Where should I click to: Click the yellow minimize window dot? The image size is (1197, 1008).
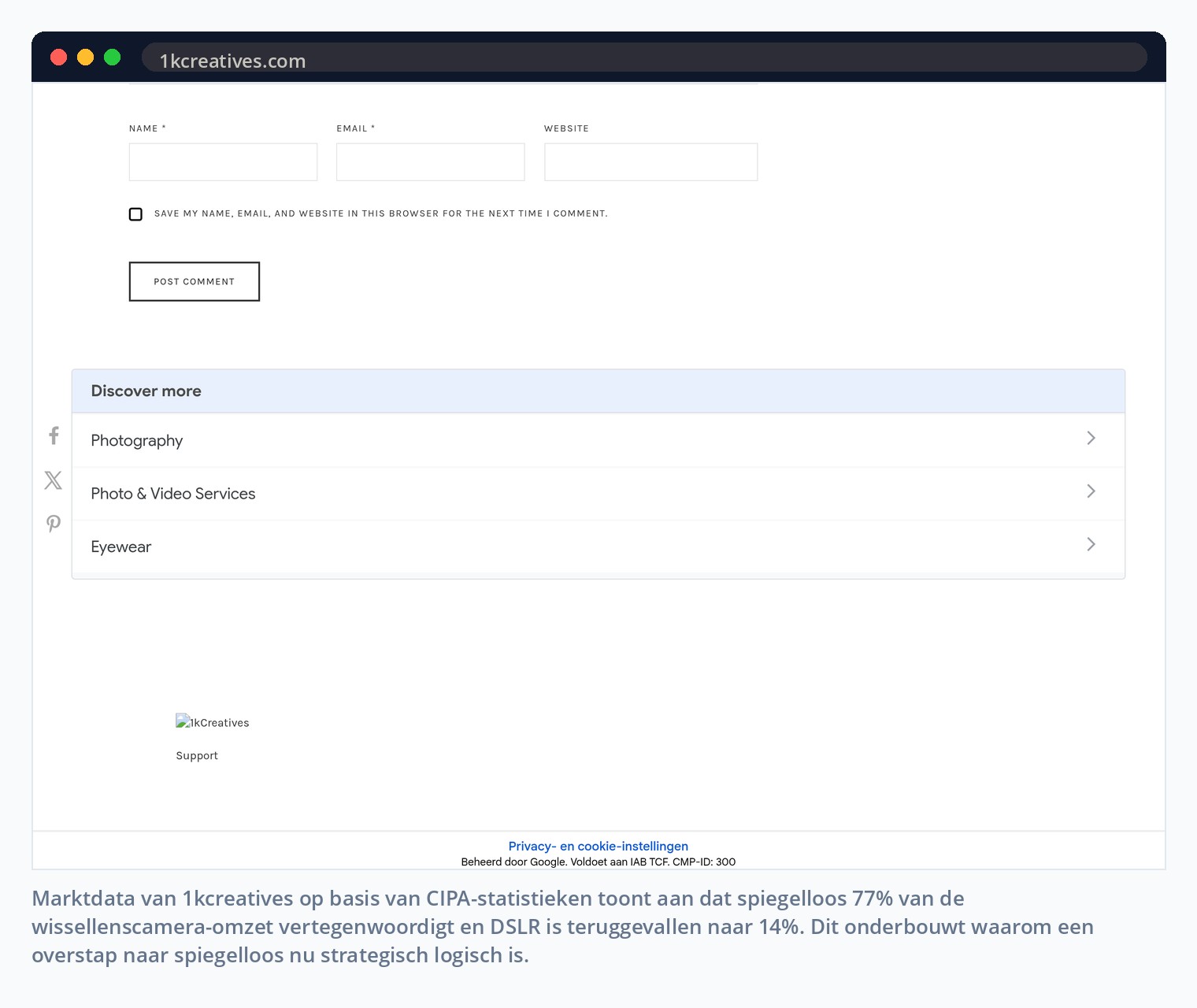point(86,57)
